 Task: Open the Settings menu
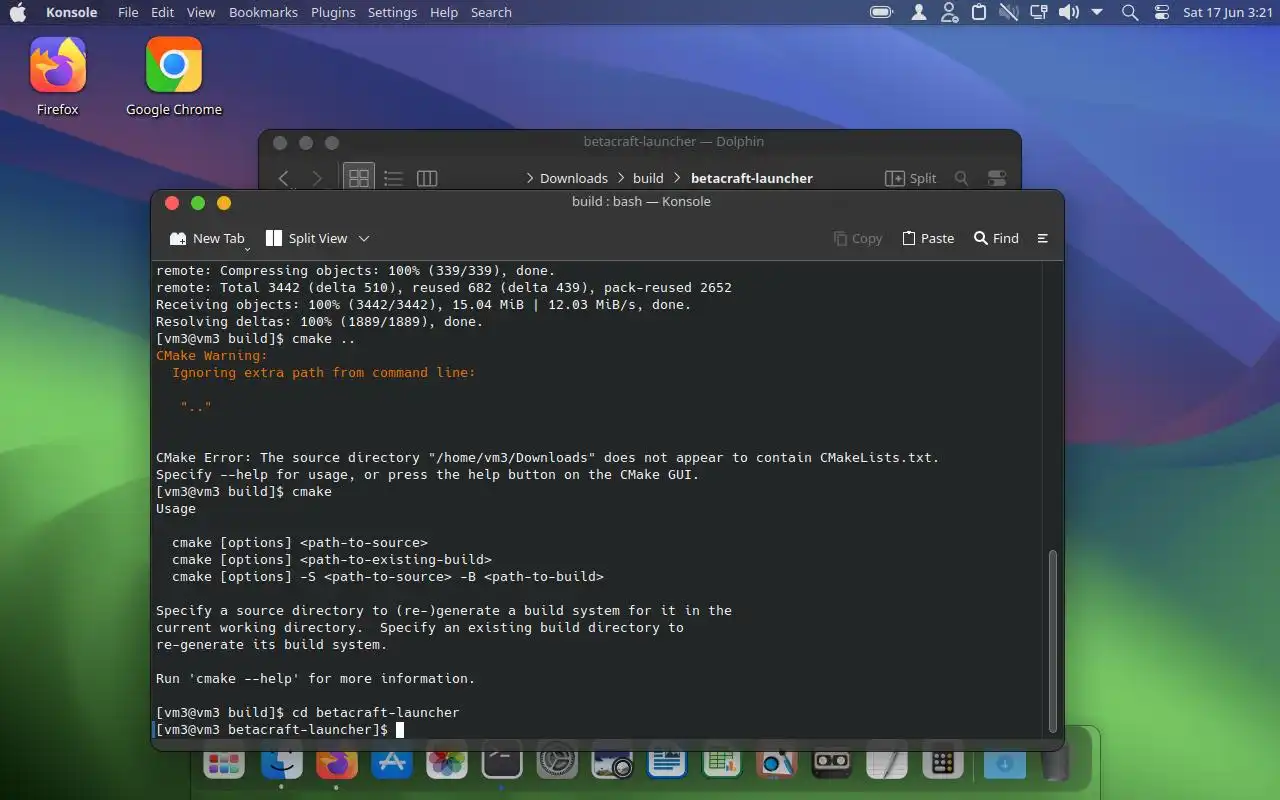pos(392,12)
